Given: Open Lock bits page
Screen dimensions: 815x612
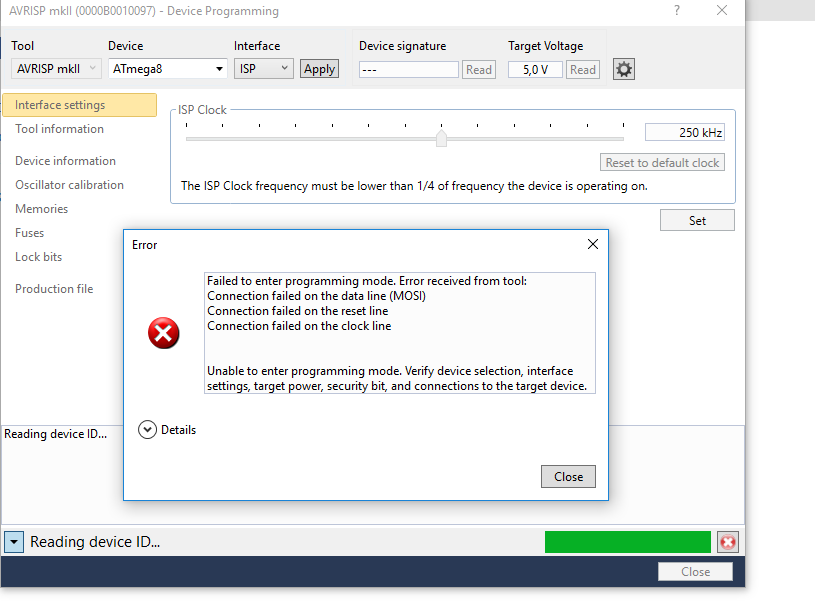Looking at the screenshot, I should [38, 257].
